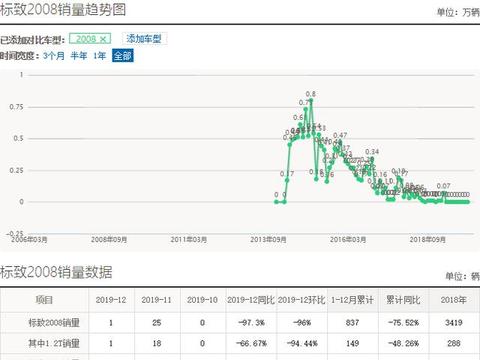Select the 半年 time range
This screenshot has height=360, width=480.
pyautogui.click(x=79, y=56)
